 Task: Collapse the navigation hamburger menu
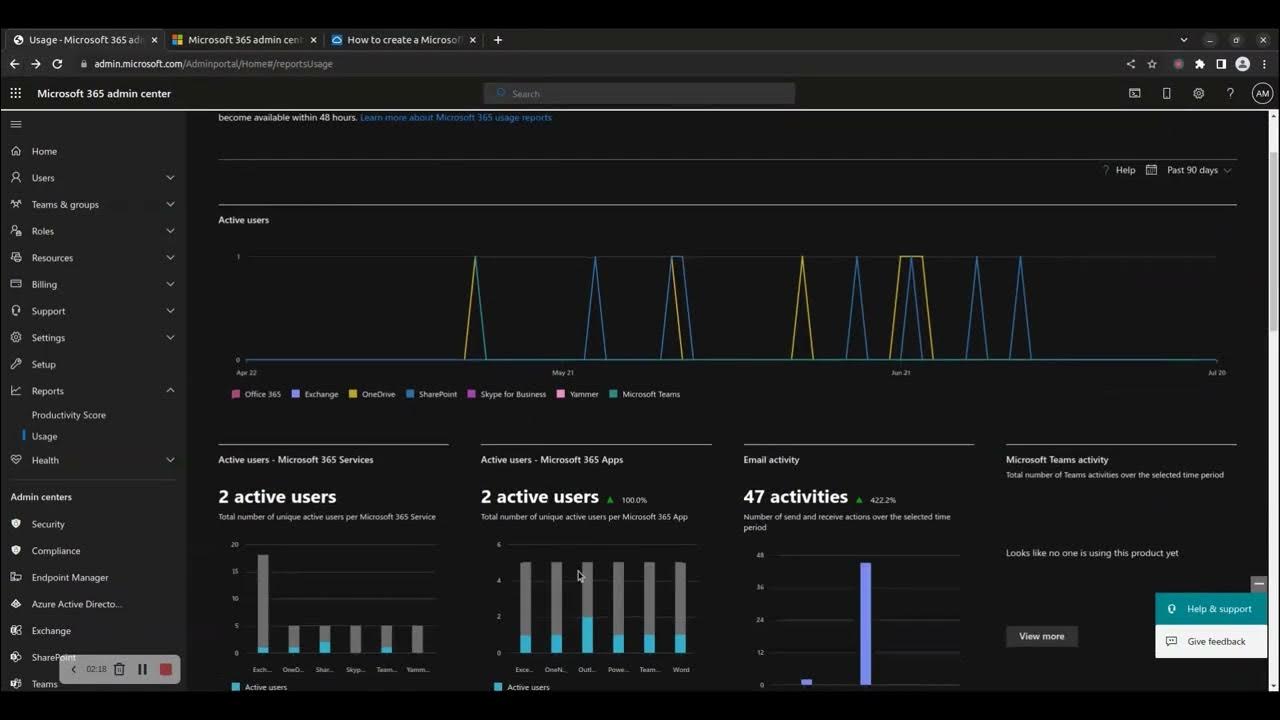16,124
